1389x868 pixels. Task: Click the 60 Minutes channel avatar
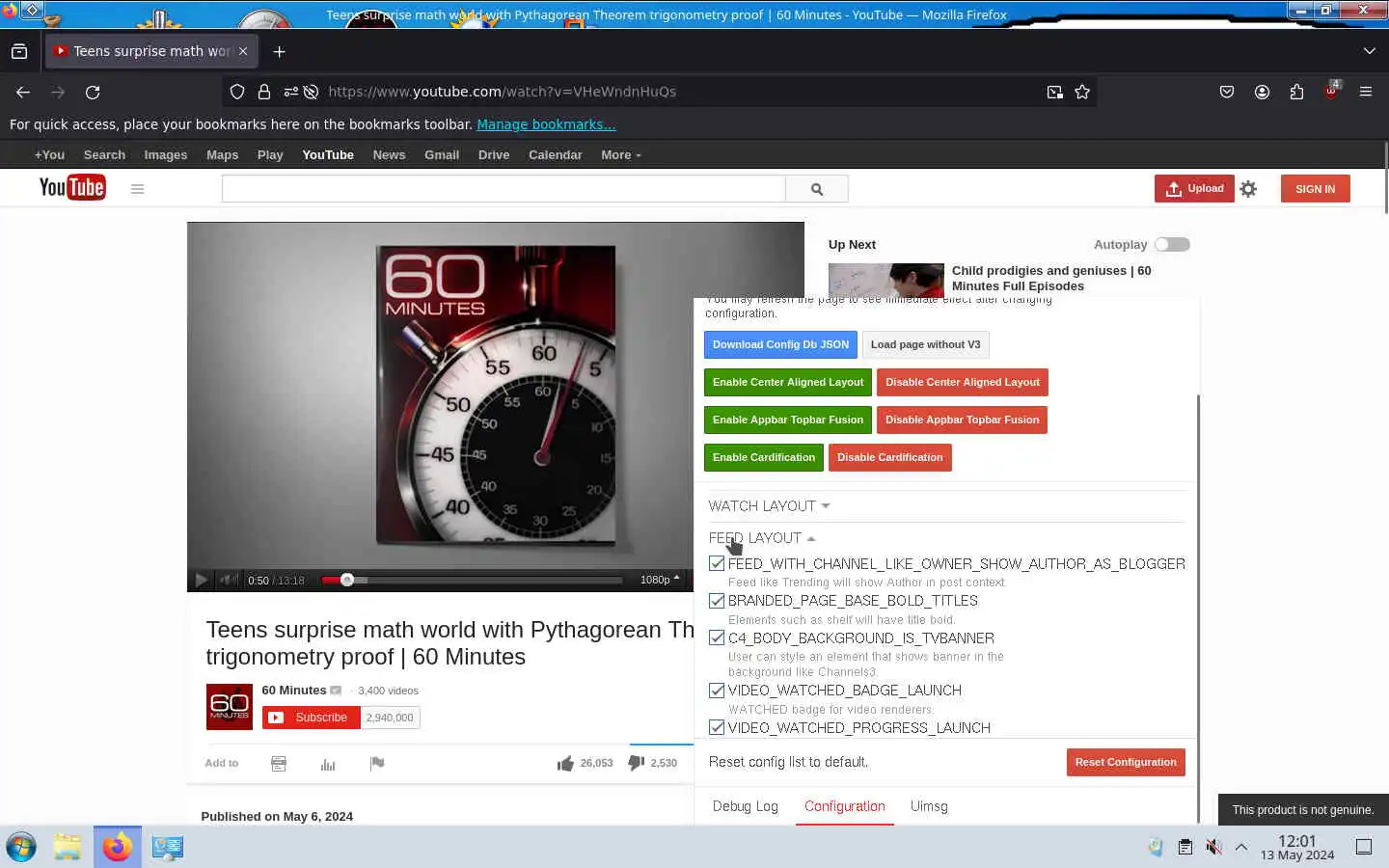[x=230, y=707]
